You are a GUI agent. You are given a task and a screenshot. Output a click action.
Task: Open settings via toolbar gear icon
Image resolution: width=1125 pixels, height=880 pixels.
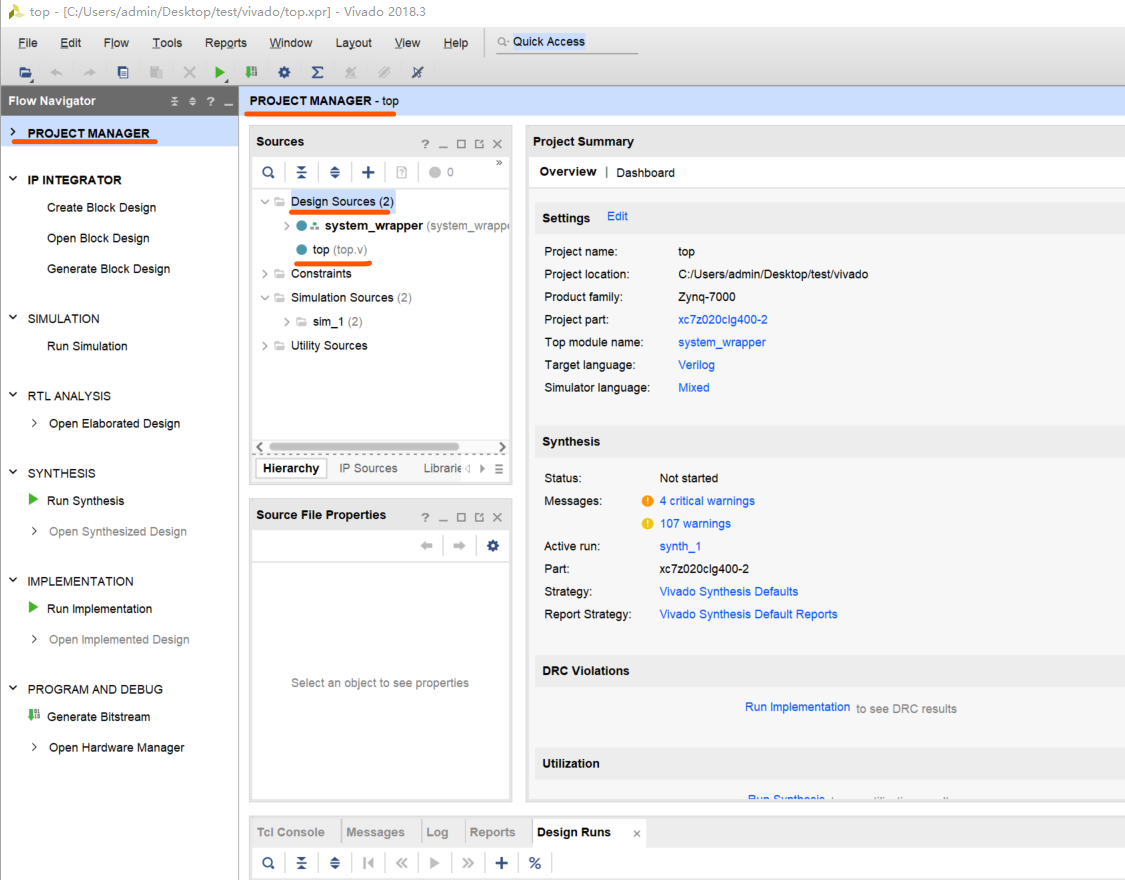pyautogui.click(x=284, y=72)
